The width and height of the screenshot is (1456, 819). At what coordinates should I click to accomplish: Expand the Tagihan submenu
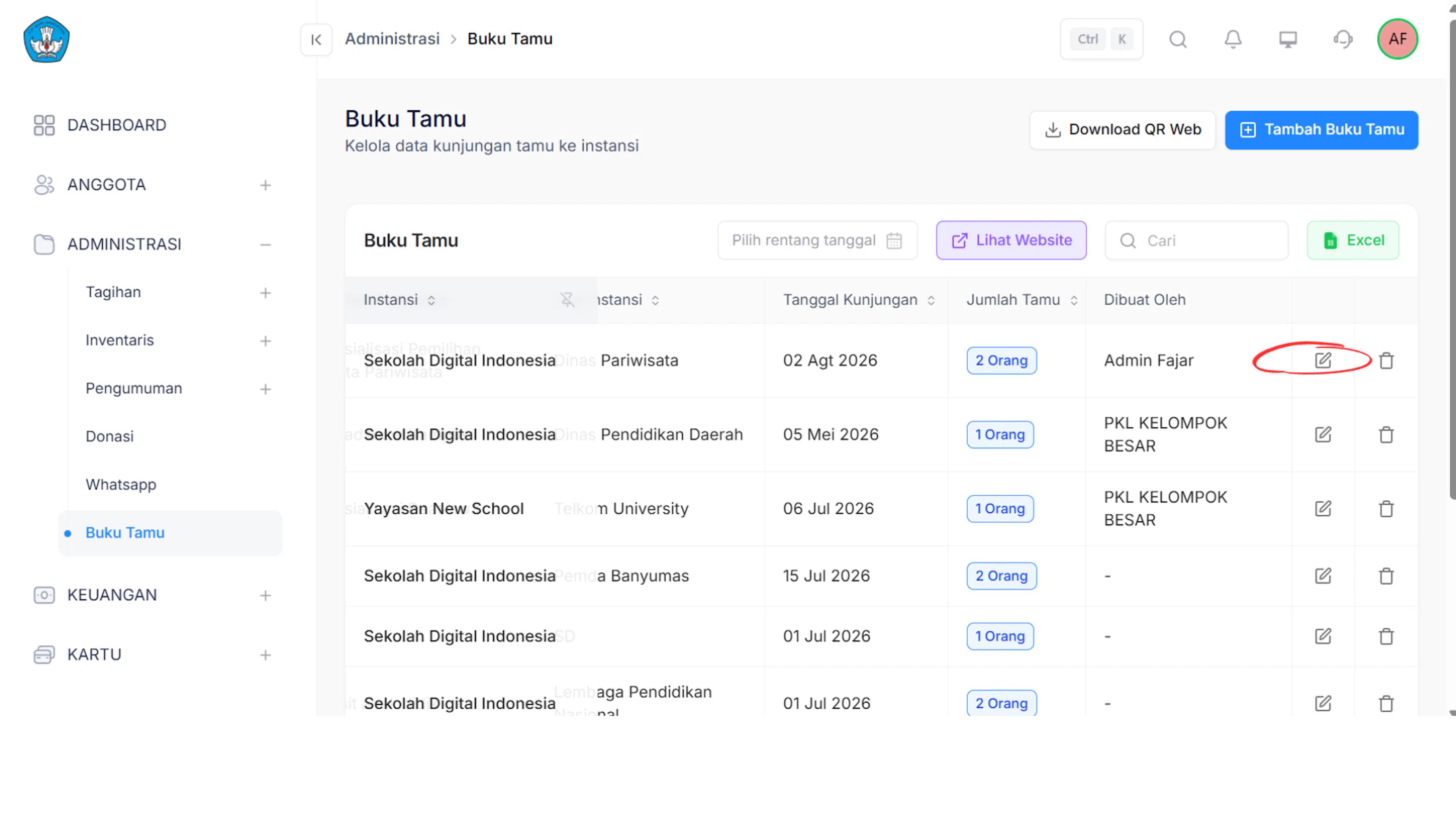265,293
